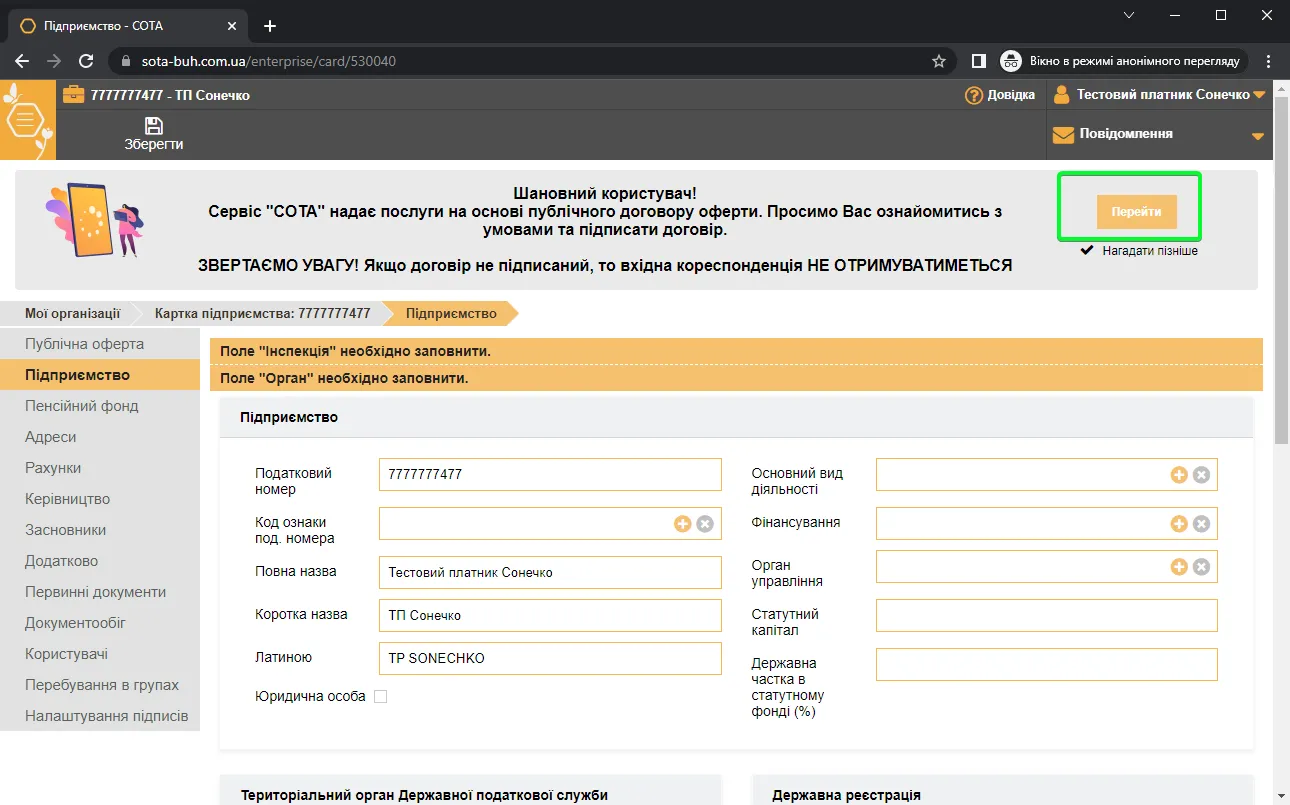Toggle the Юридична особа checkbox
1290x805 pixels.
pos(380,696)
